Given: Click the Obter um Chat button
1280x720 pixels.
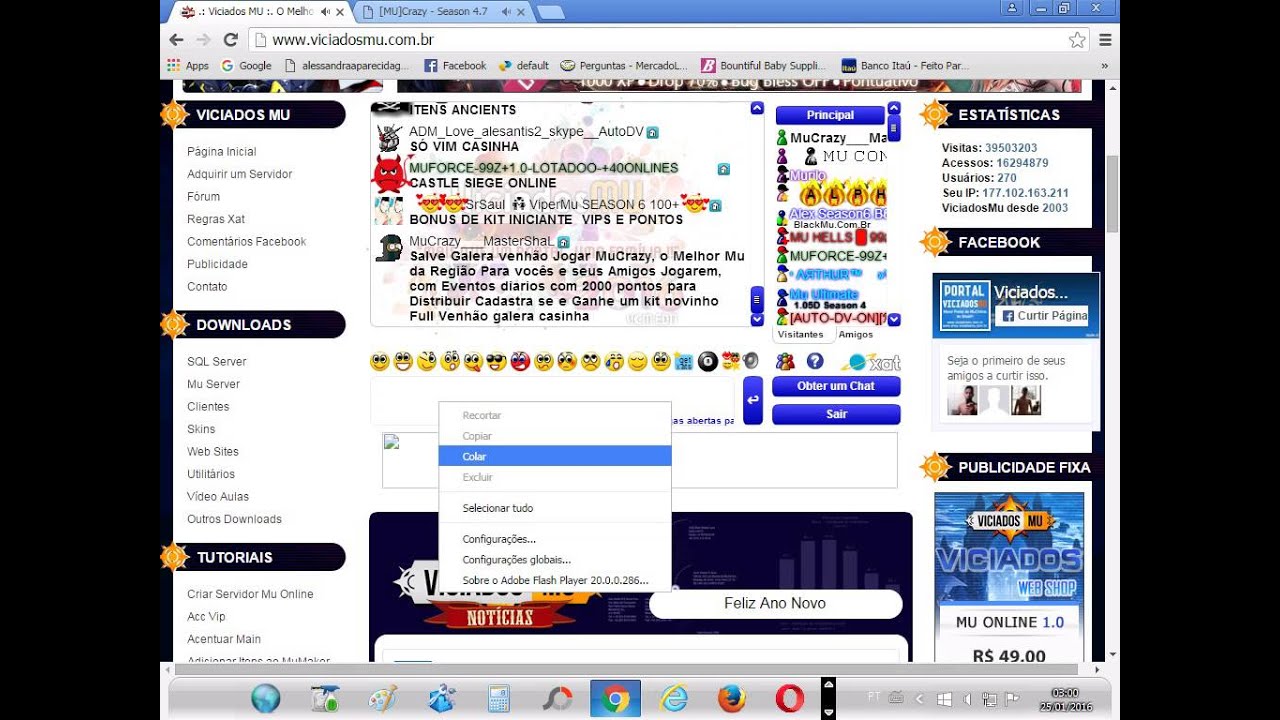Looking at the screenshot, I should click(x=836, y=386).
